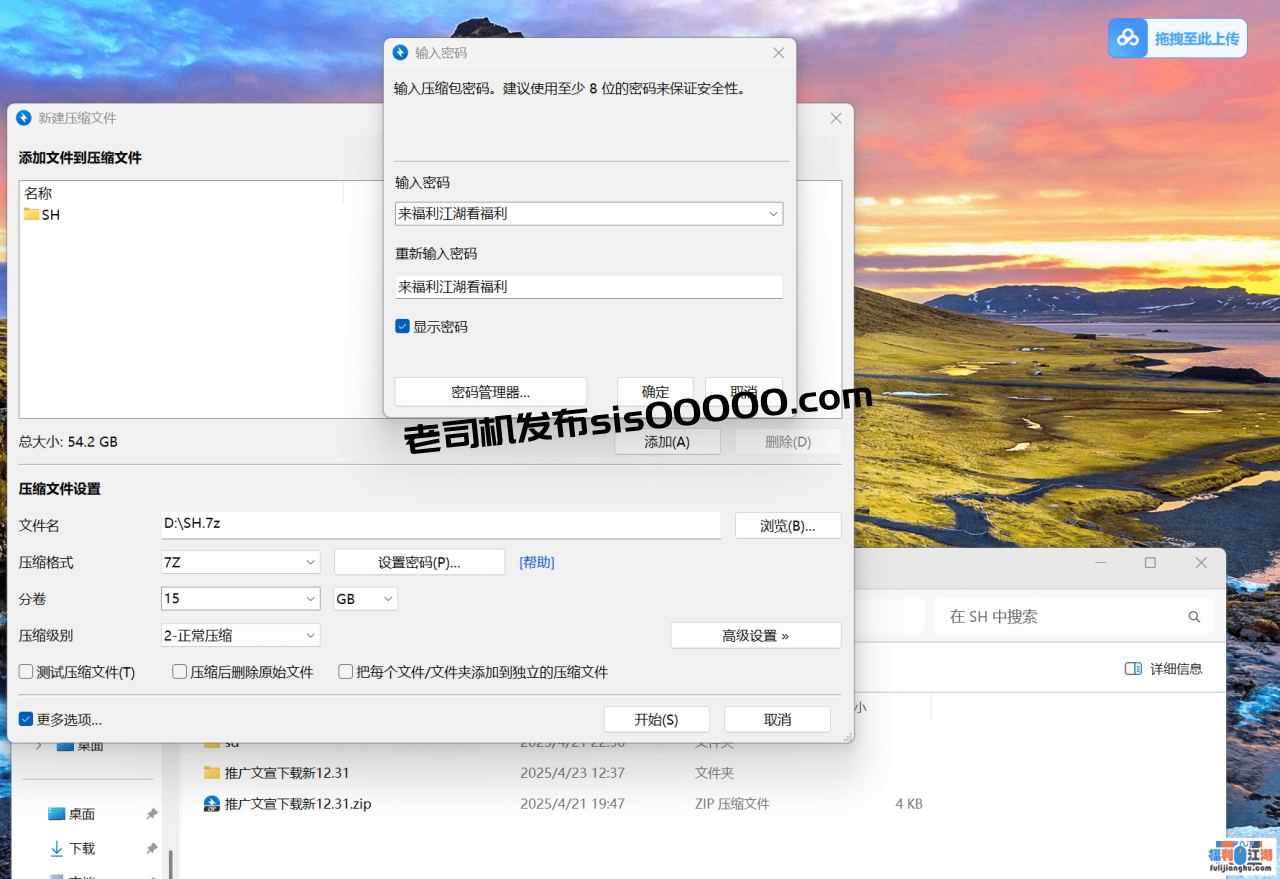Click the magnifier icon in SH search box
The height and width of the screenshot is (879, 1280).
tap(1194, 616)
